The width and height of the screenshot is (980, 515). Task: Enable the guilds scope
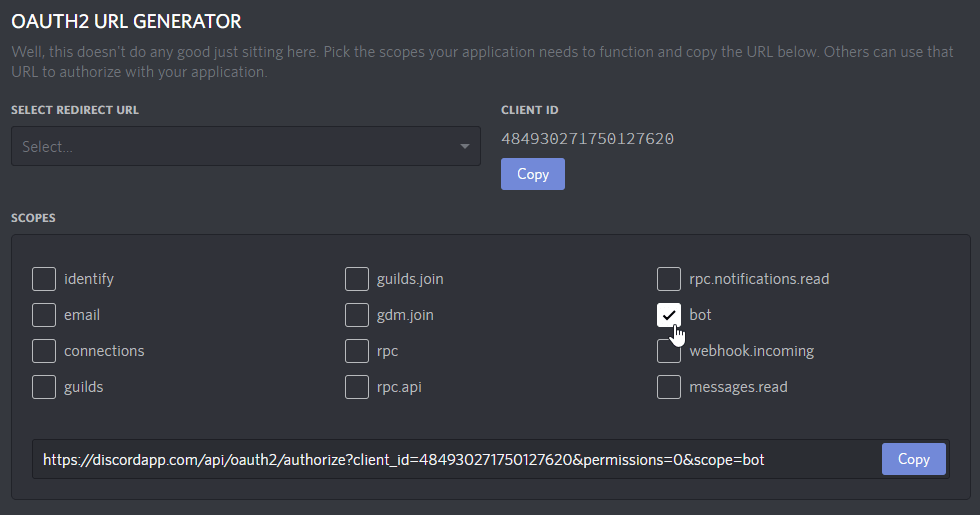(44, 386)
